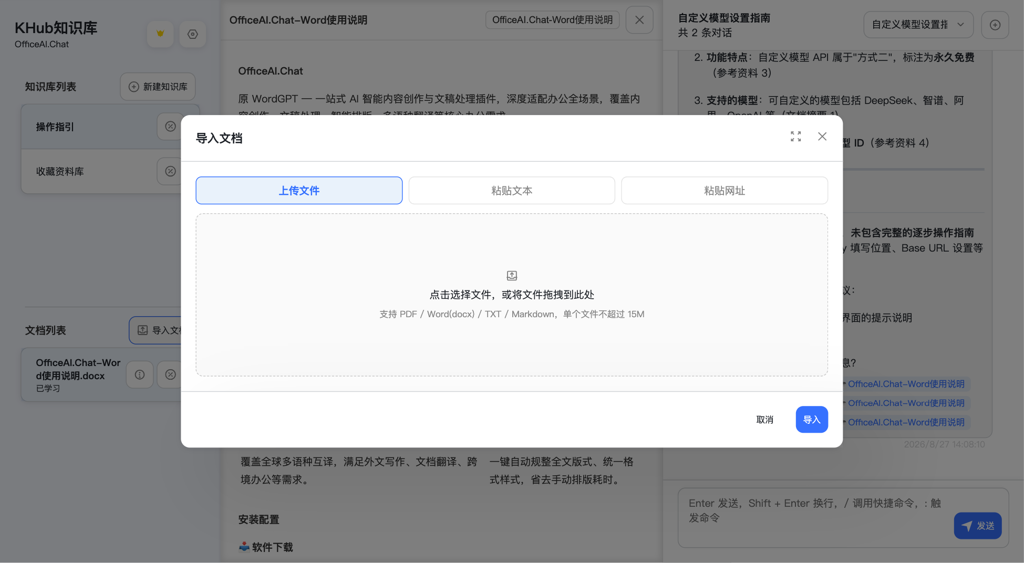The width and height of the screenshot is (1024, 563).
Task: Delete the 操作指引 knowledge base
Action: [x=170, y=127]
